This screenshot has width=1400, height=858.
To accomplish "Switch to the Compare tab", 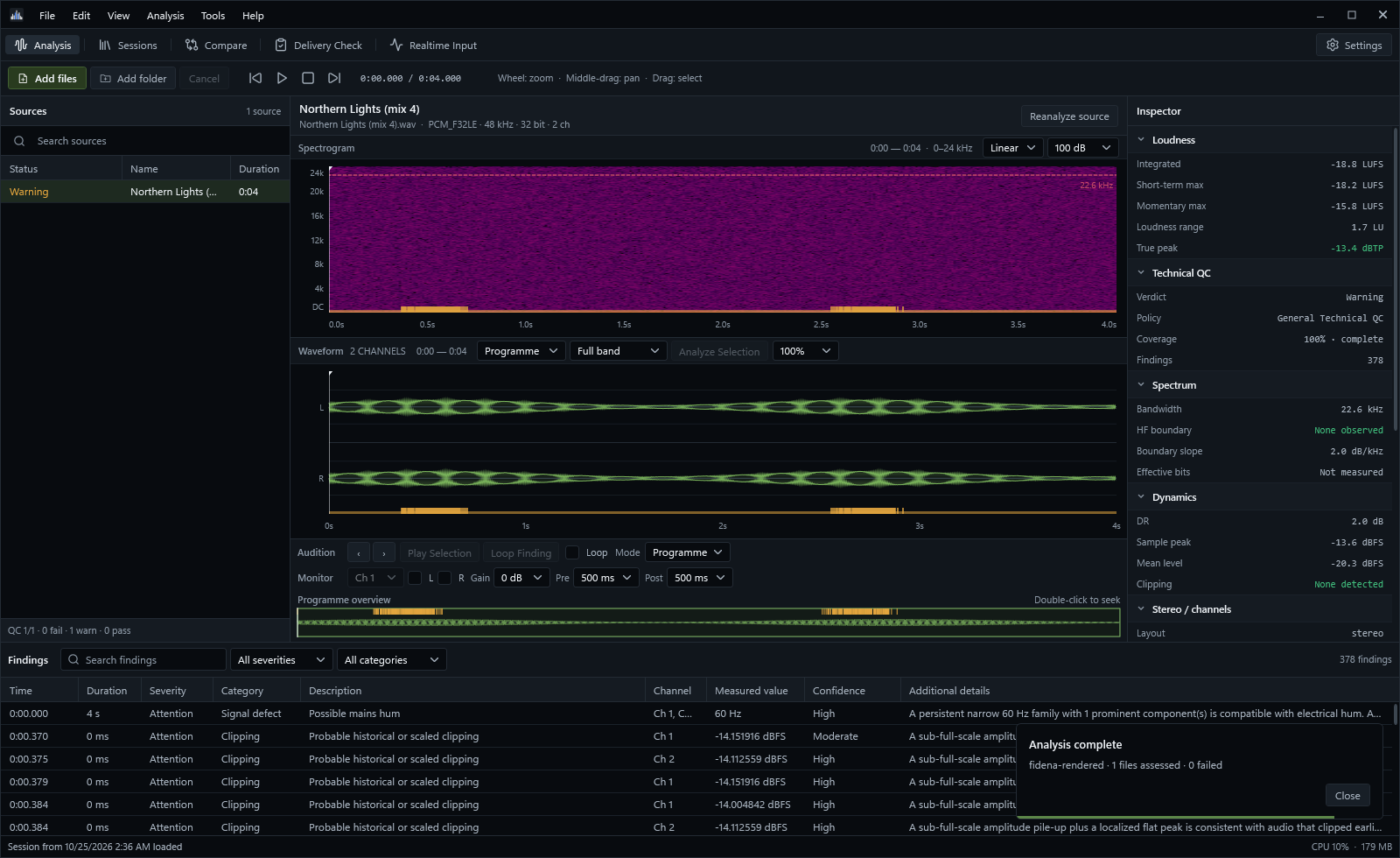I will click(216, 45).
